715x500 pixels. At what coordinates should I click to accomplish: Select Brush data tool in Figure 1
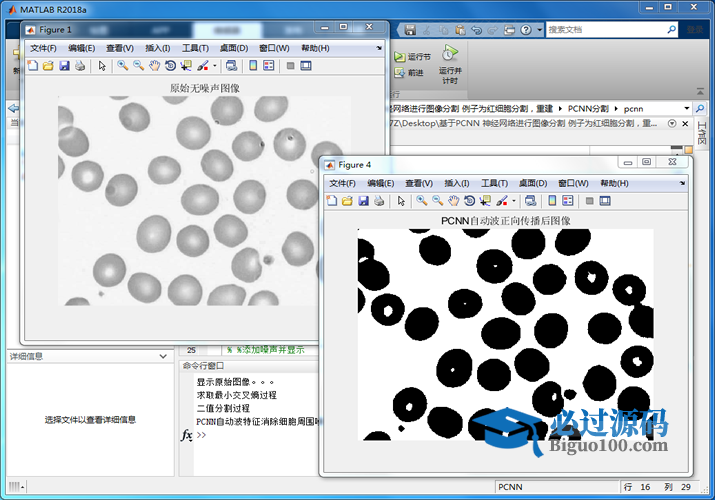(x=203, y=66)
